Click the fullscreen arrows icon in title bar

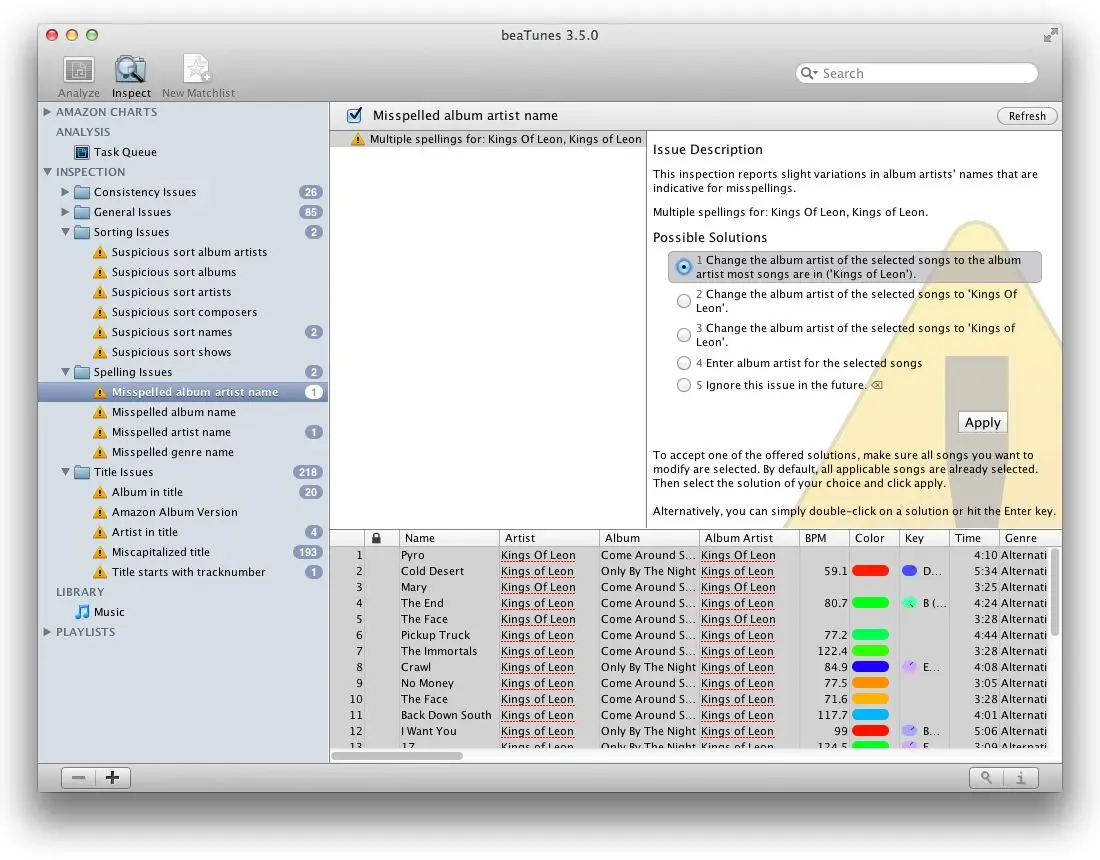click(x=1050, y=35)
